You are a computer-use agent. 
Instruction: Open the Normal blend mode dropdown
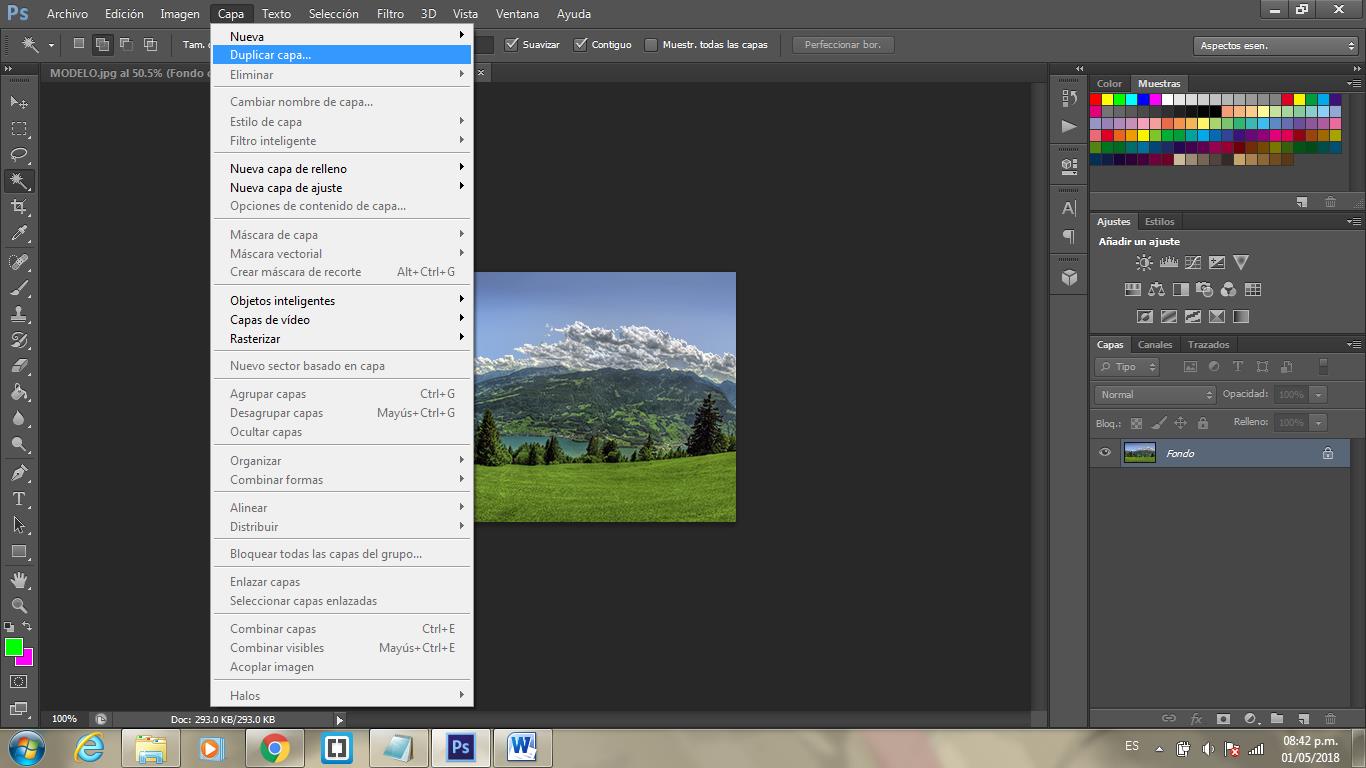[1155, 395]
